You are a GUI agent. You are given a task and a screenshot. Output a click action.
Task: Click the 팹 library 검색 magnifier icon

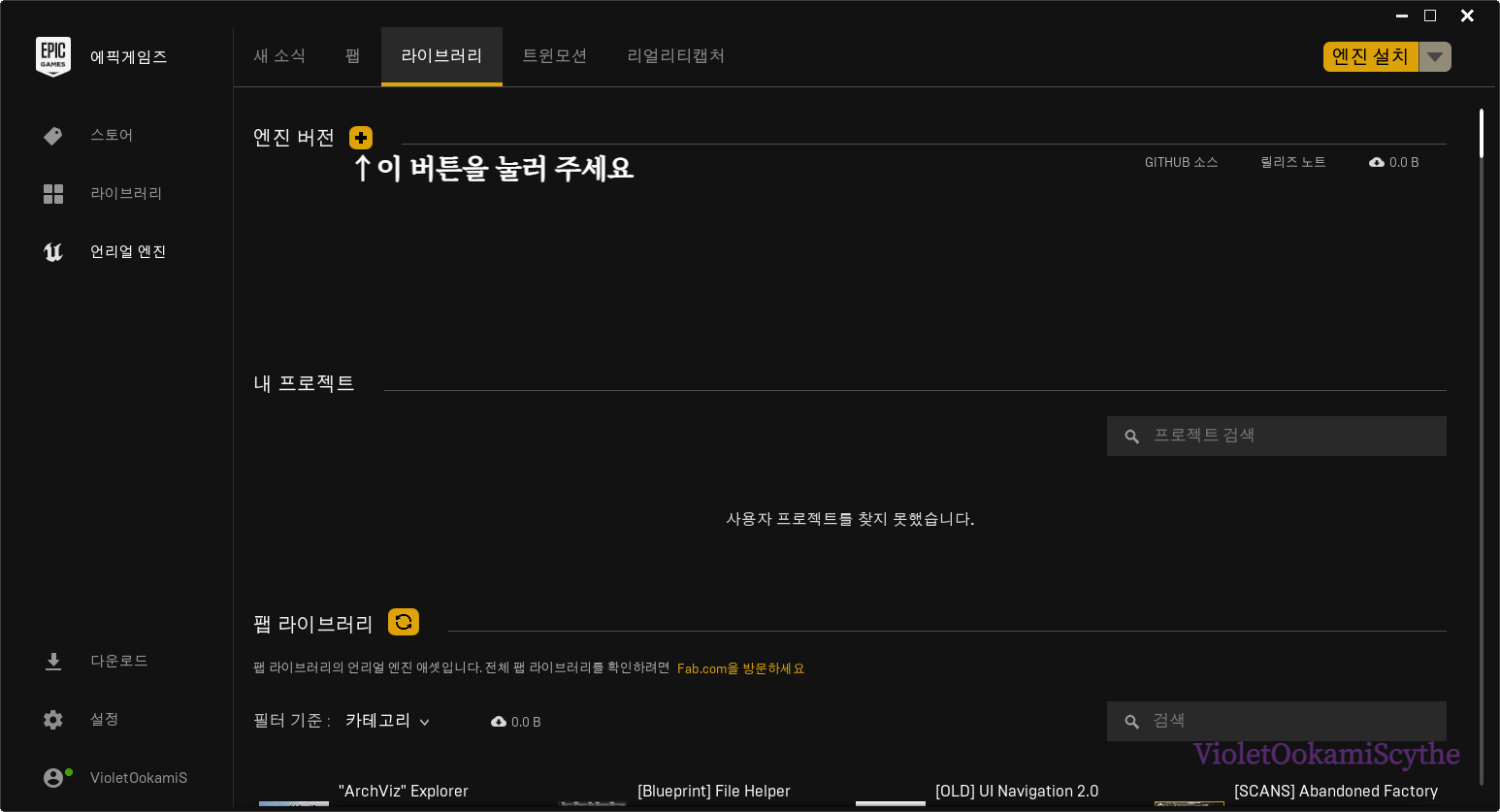[1131, 722]
